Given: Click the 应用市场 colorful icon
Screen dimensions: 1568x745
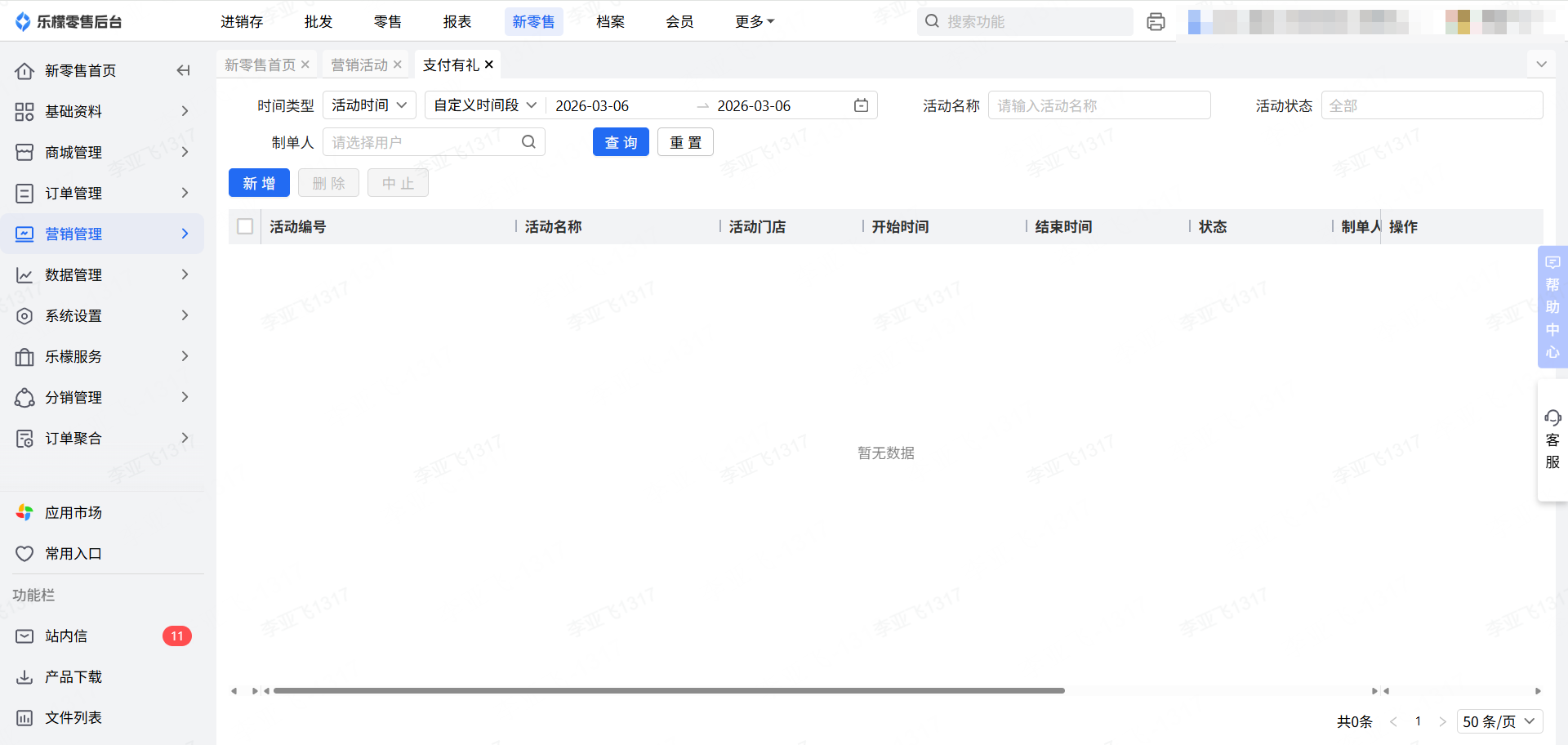Looking at the screenshot, I should (24, 513).
